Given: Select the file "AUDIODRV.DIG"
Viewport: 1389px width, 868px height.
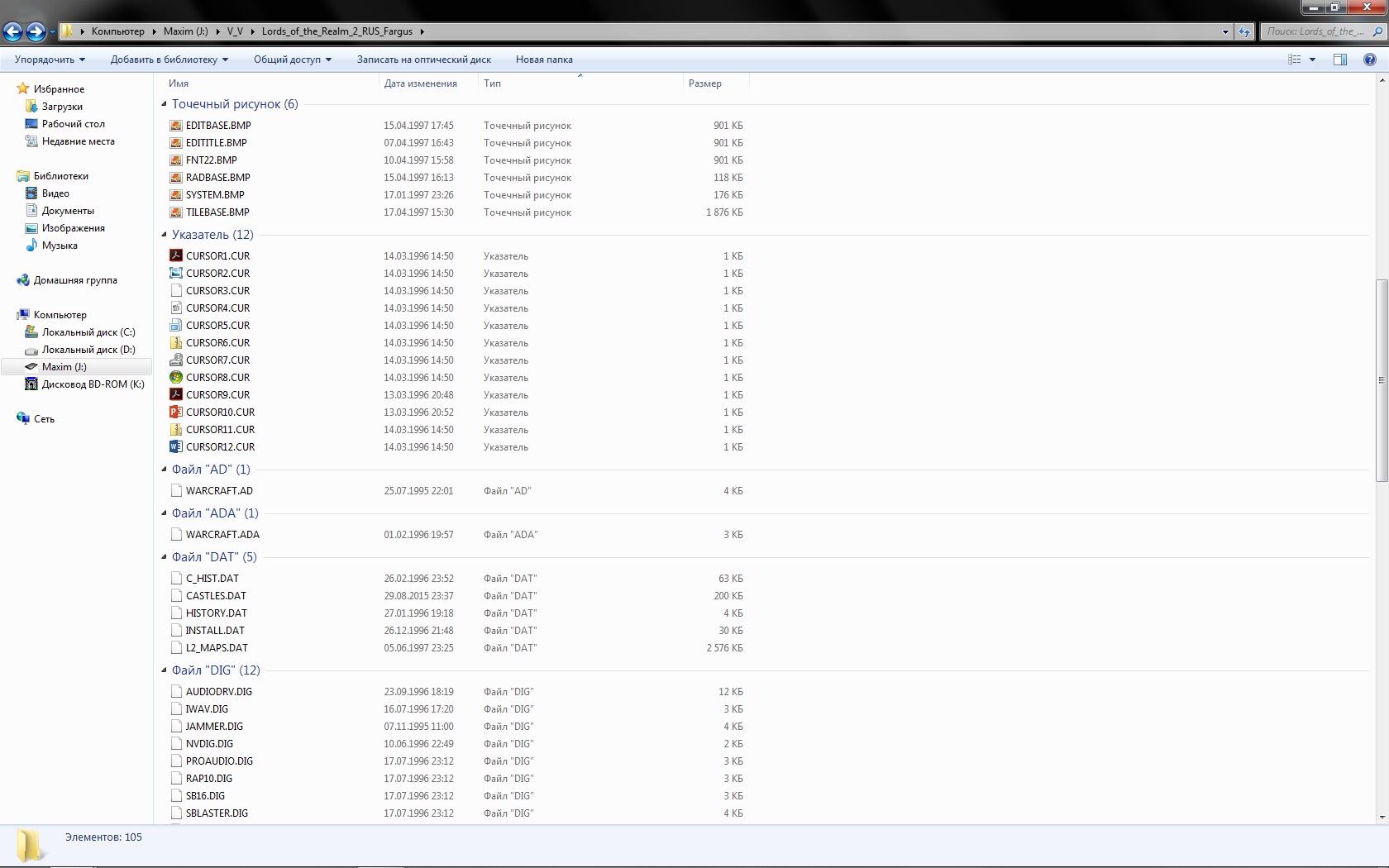Looking at the screenshot, I should 219,692.
